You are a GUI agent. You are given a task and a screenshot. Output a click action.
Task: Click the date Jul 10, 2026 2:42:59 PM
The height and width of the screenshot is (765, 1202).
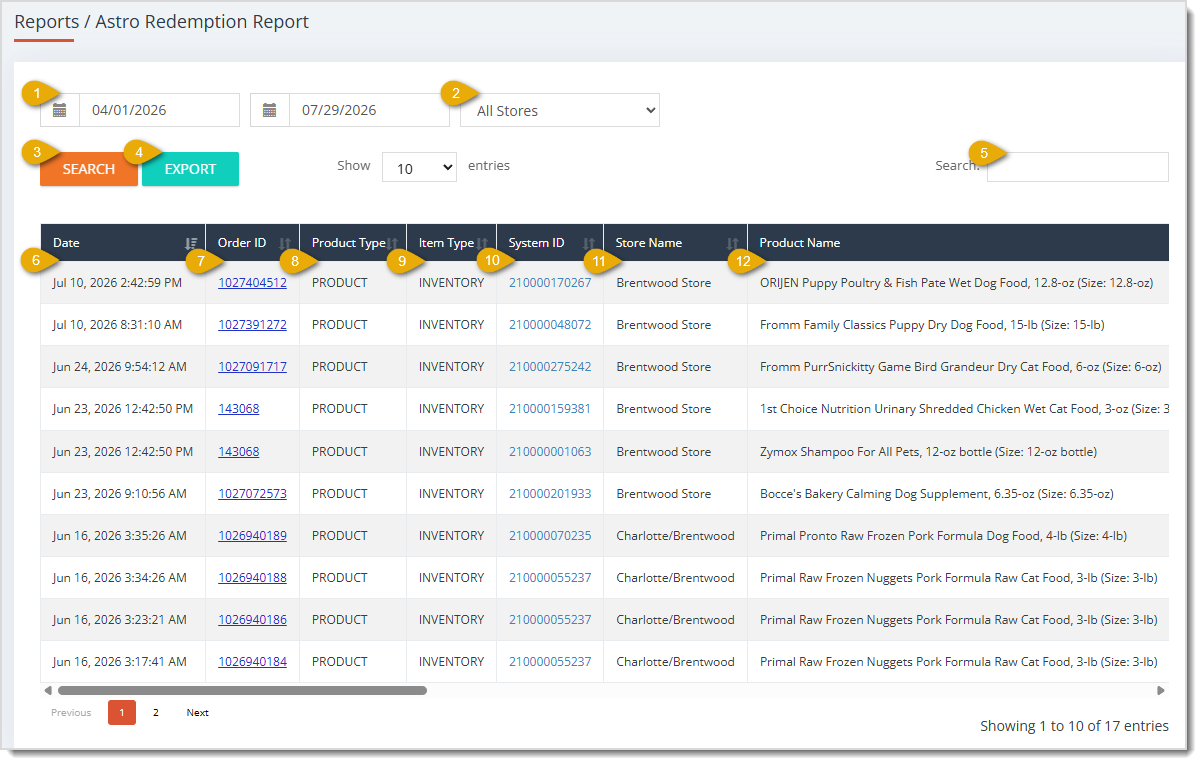tap(118, 283)
